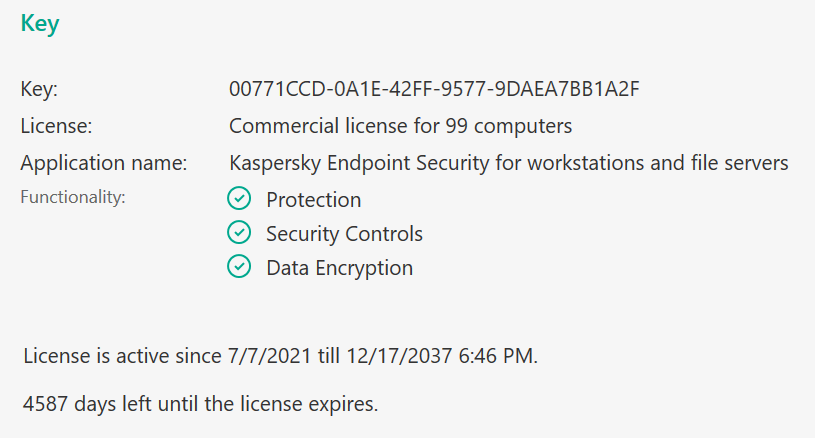Click the Application name: label
Viewport: 815px width, 438px height.
[103, 163]
